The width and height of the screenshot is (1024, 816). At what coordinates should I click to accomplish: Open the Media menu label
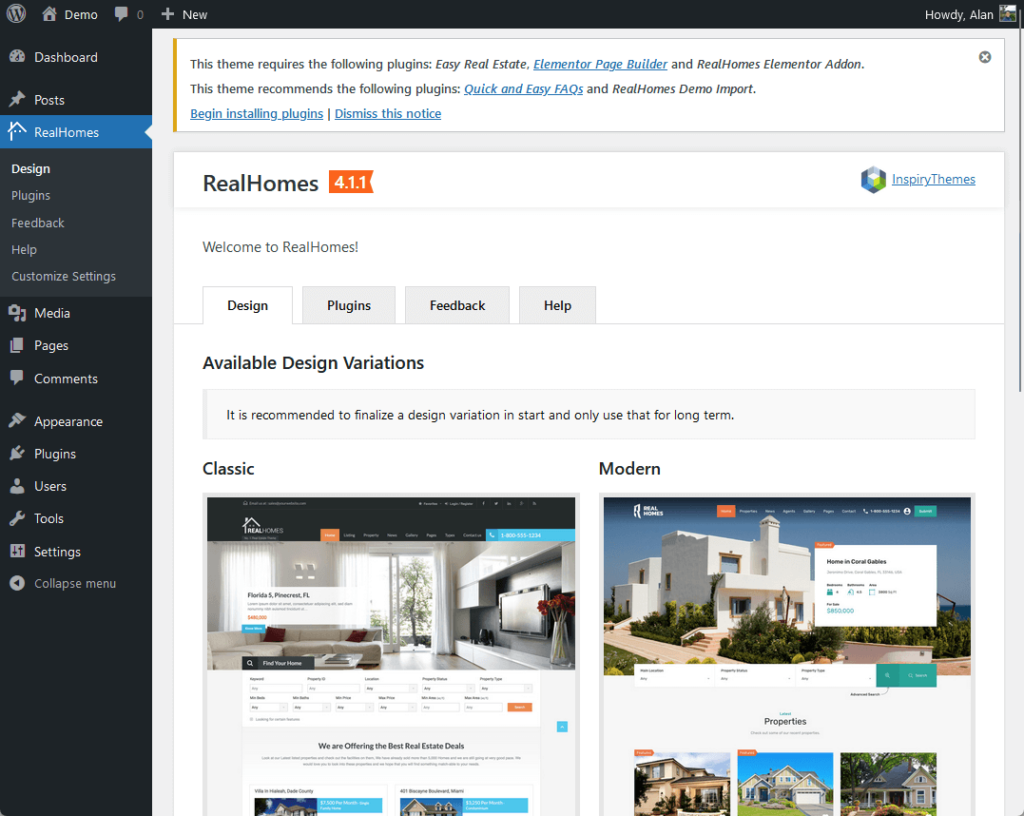click(x=52, y=313)
